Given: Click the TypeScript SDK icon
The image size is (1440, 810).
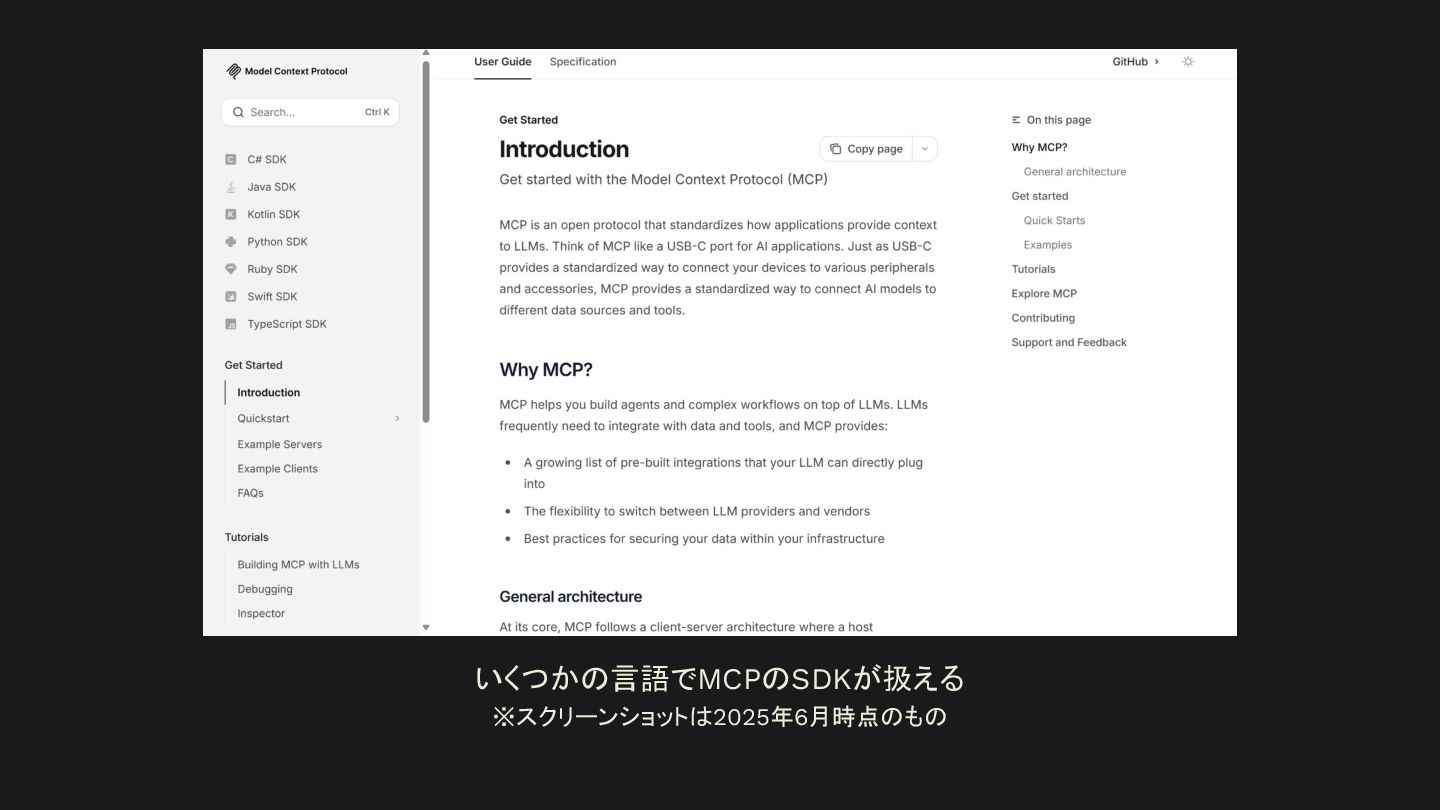Looking at the screenshot, I should pos(231,324).
